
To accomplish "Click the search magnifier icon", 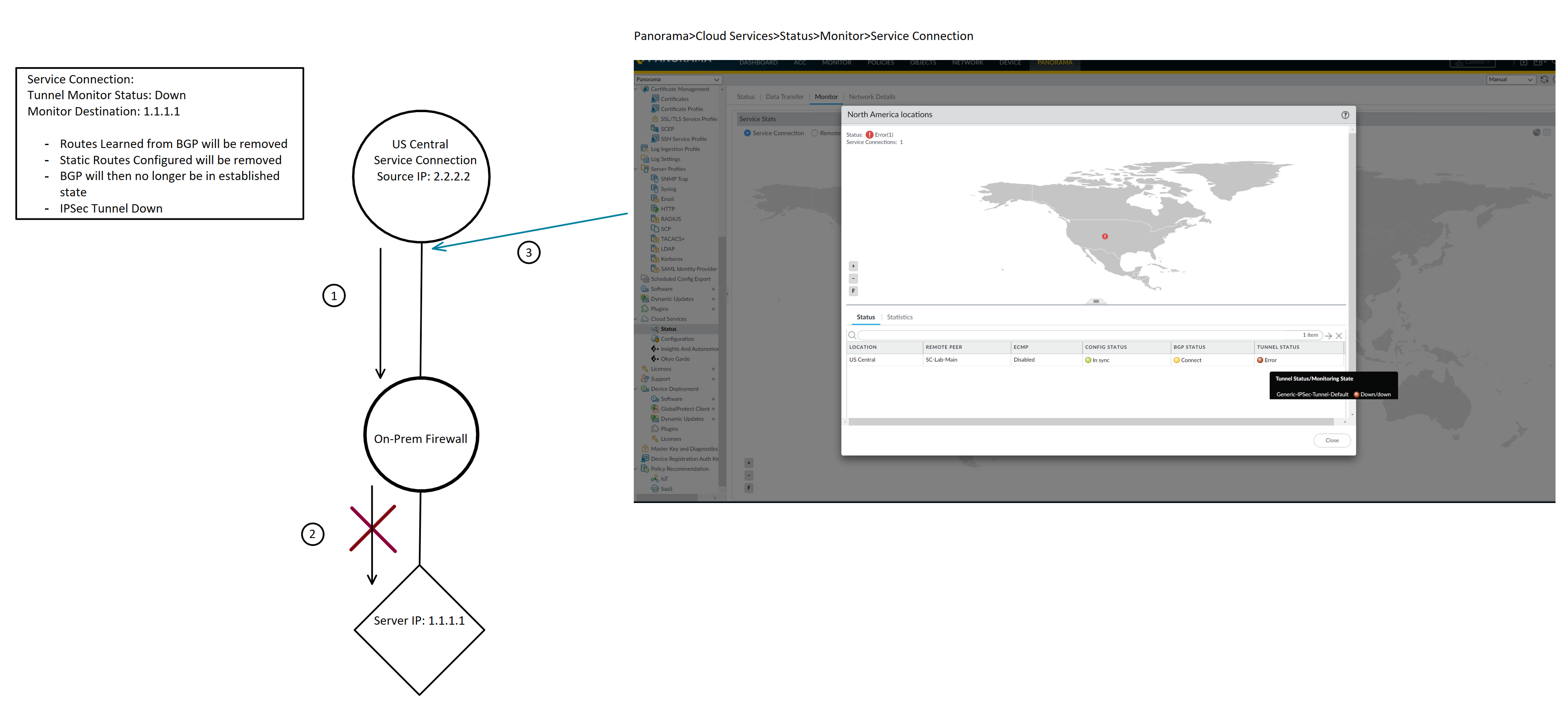I will [x=852, y=335].
